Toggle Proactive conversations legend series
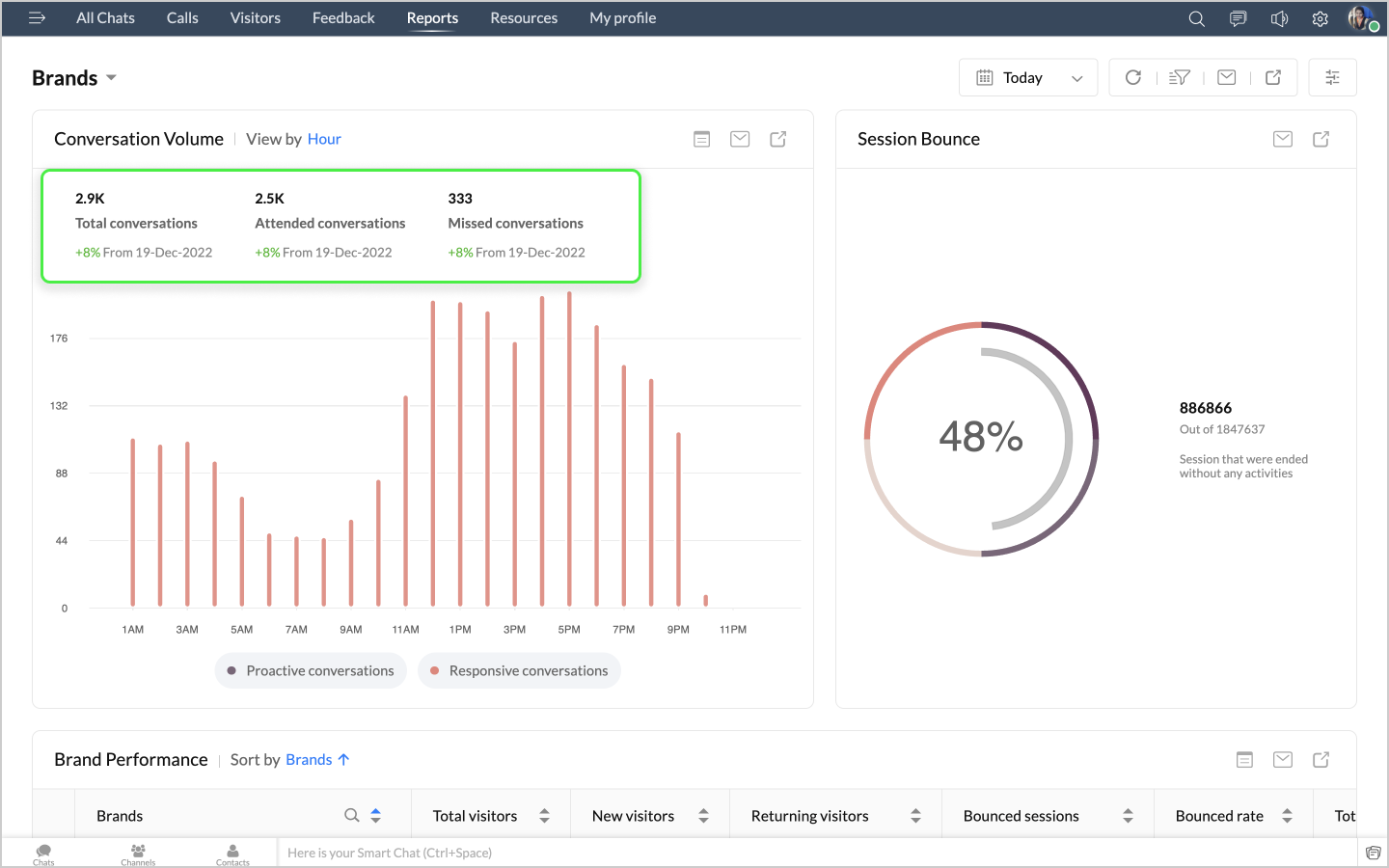 311,670
